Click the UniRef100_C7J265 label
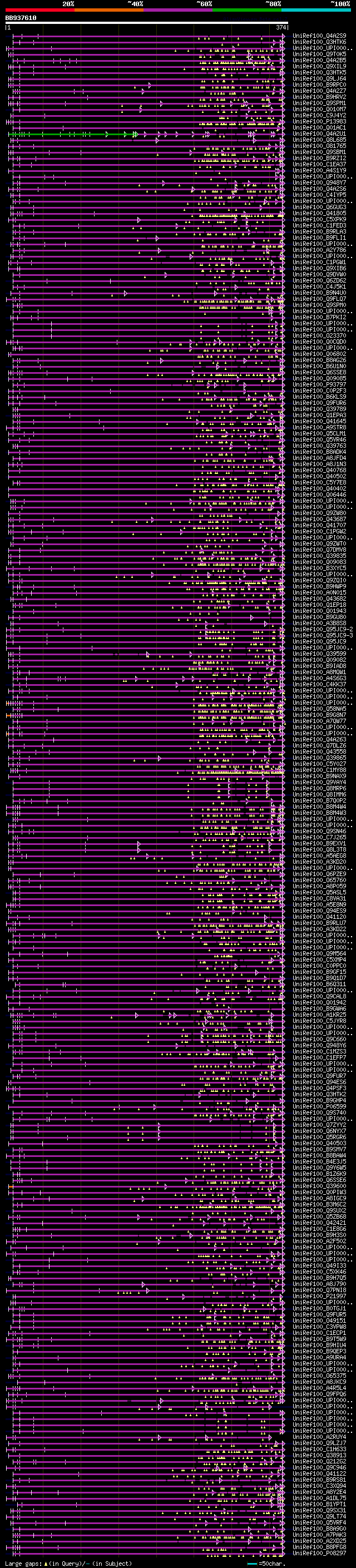Screen dimensions: 356x1568 319,837
